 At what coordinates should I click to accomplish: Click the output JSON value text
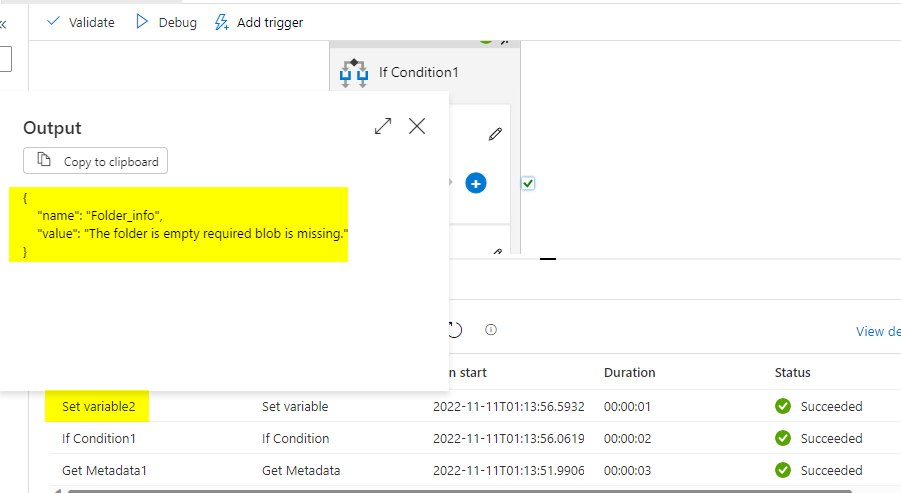192,233
